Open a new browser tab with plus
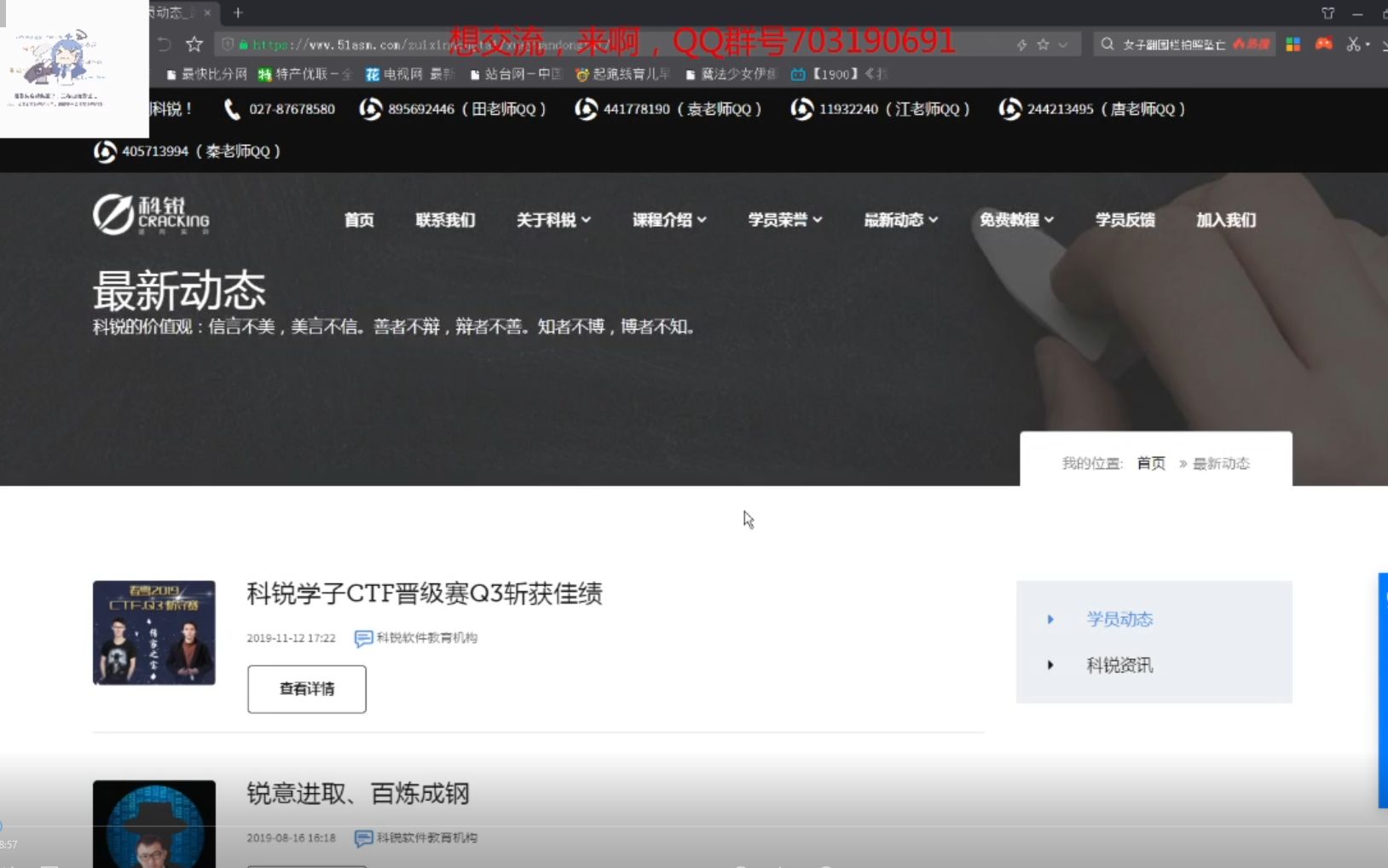Viewport: 1388px width, 868px height. 238,13
